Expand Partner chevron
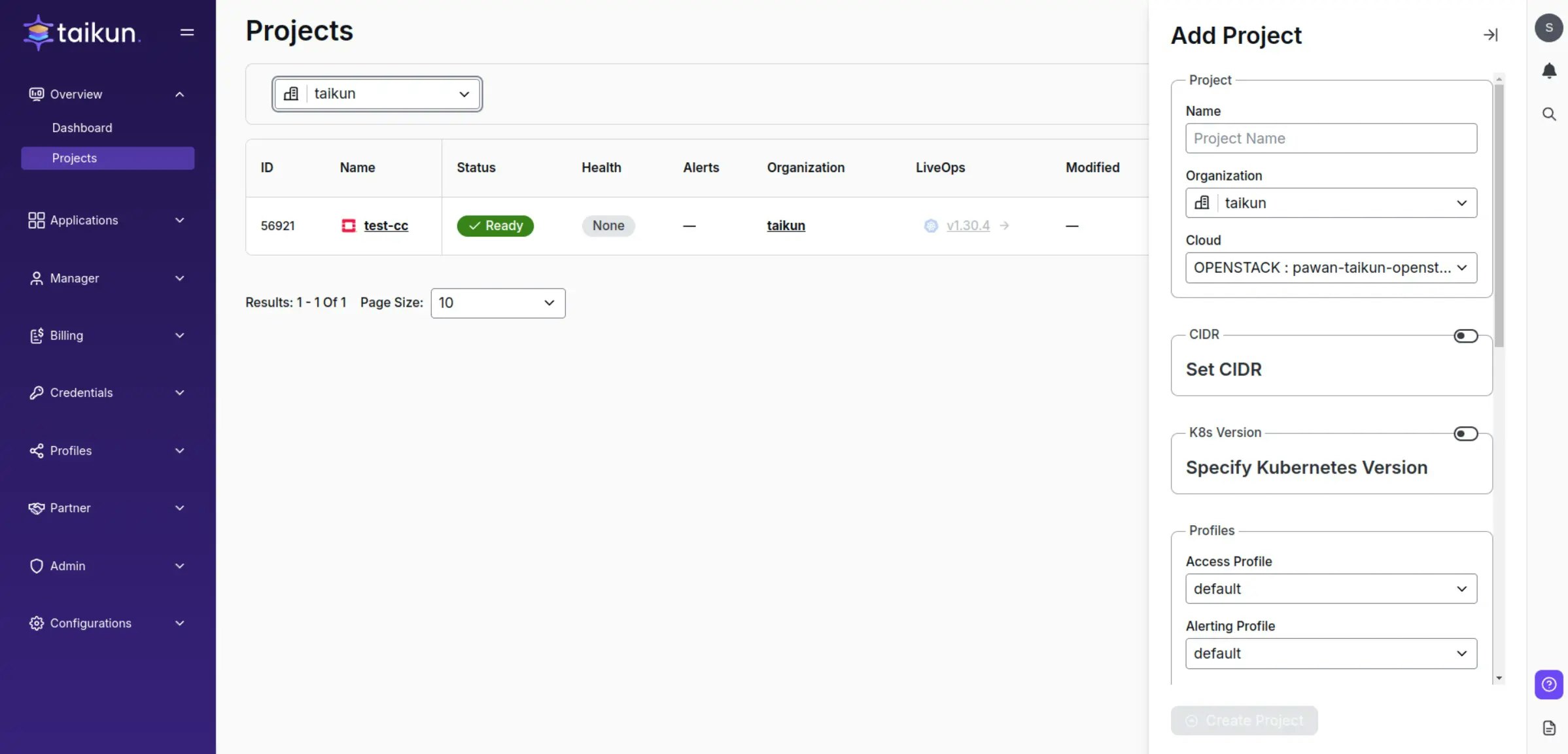 [179, 508]
